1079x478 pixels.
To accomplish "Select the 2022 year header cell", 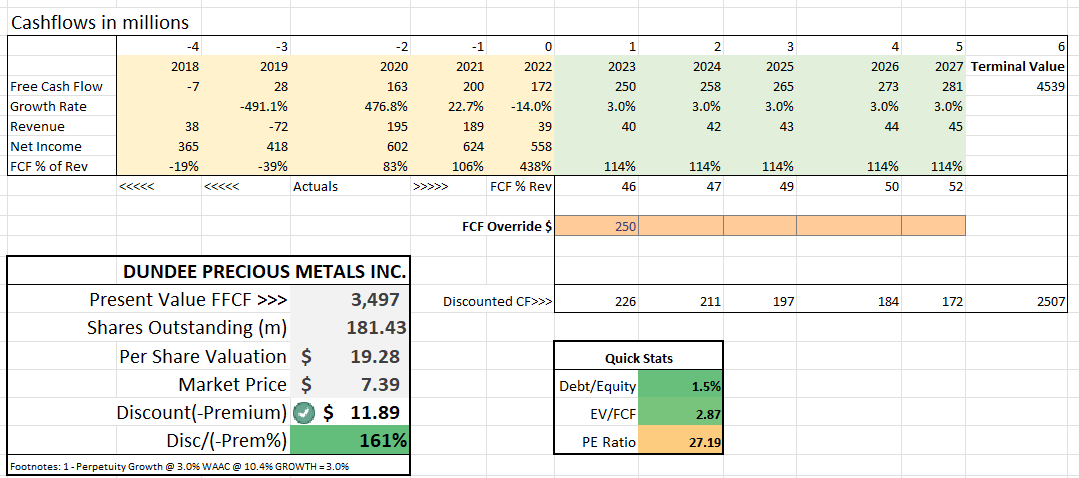I will [520, 67].
